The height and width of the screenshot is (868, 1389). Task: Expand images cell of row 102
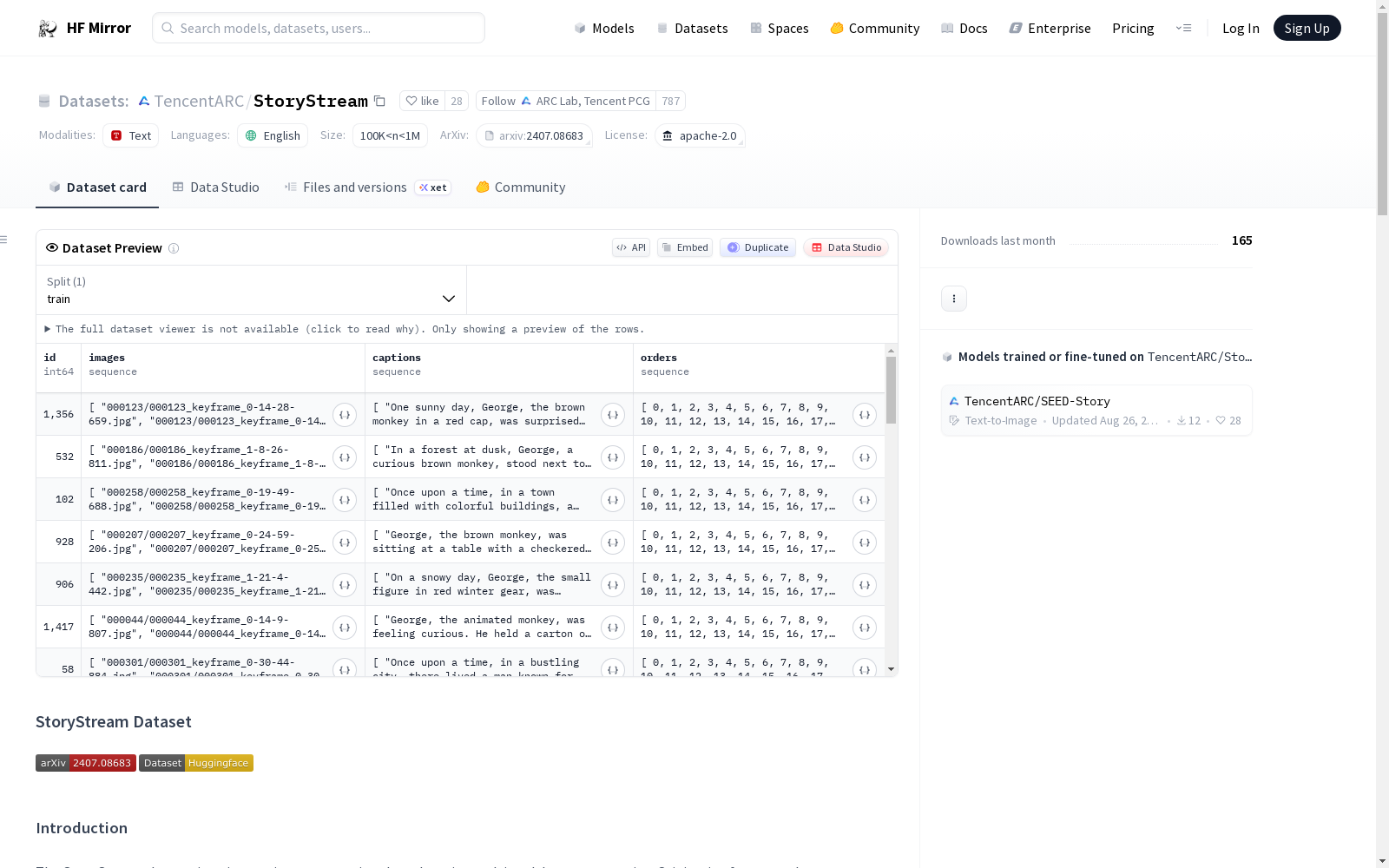click(345, 500)
